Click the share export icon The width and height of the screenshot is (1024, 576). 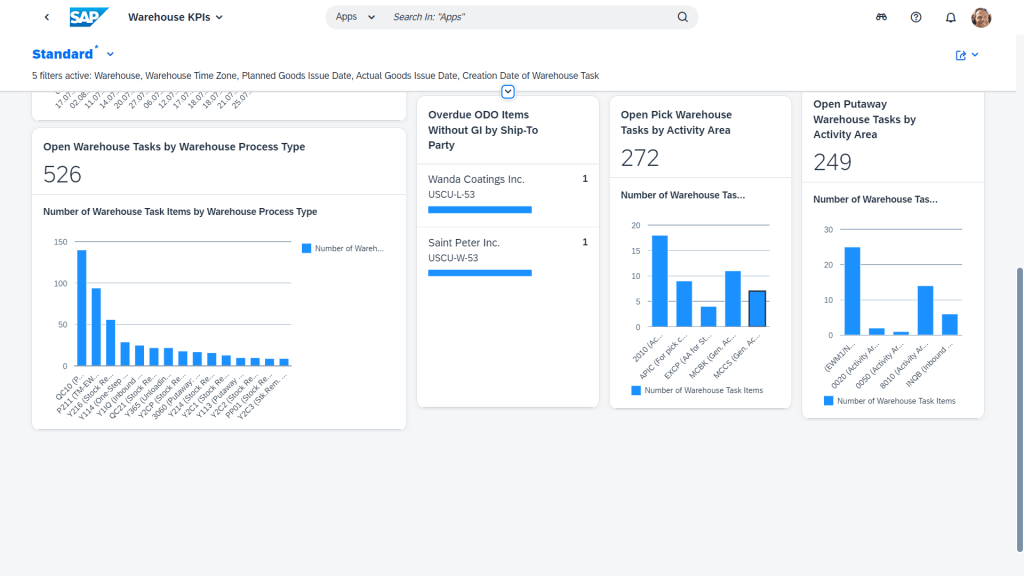pyautogui.click(x=967, y=55)
